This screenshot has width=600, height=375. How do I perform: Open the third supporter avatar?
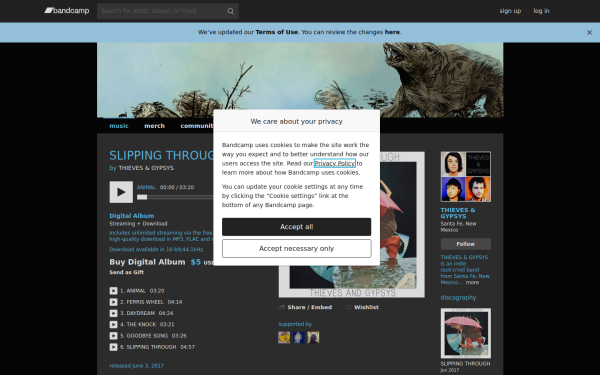(x=313, y=337)
